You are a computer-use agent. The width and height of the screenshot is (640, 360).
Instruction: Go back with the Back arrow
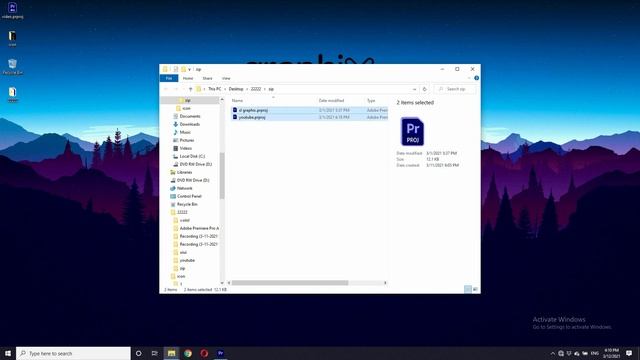click(x=166, y=89)
